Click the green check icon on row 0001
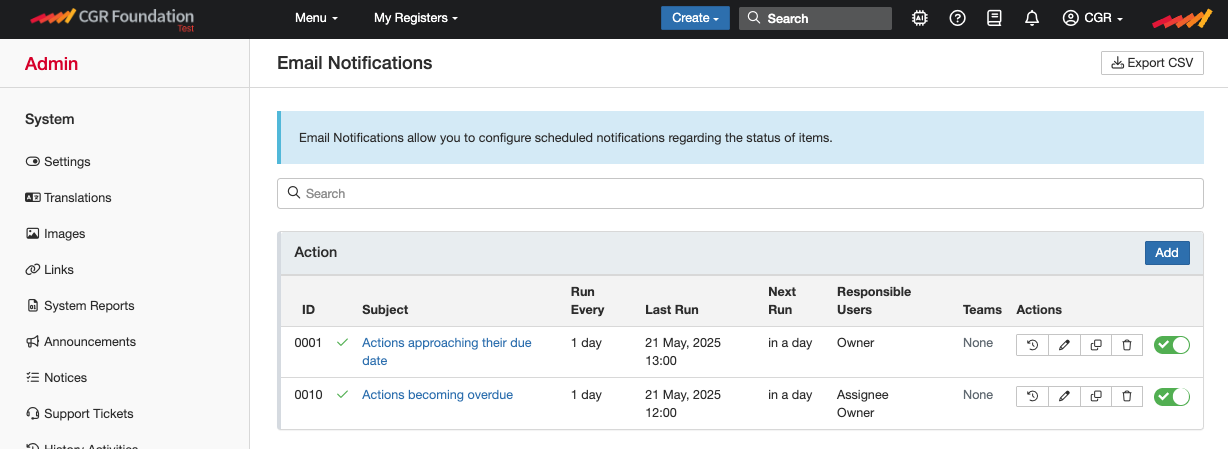 click(343, 343)
